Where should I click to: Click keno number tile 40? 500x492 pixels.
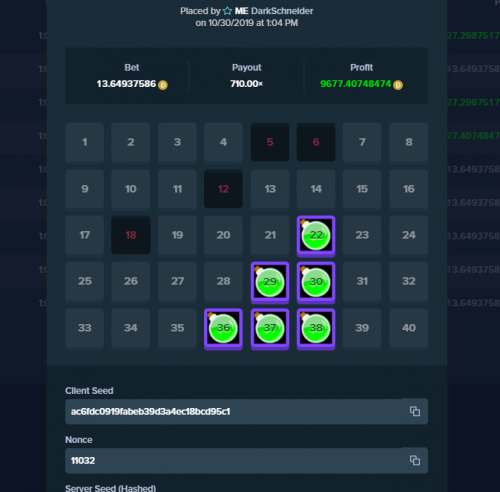(x=409, y=328)
